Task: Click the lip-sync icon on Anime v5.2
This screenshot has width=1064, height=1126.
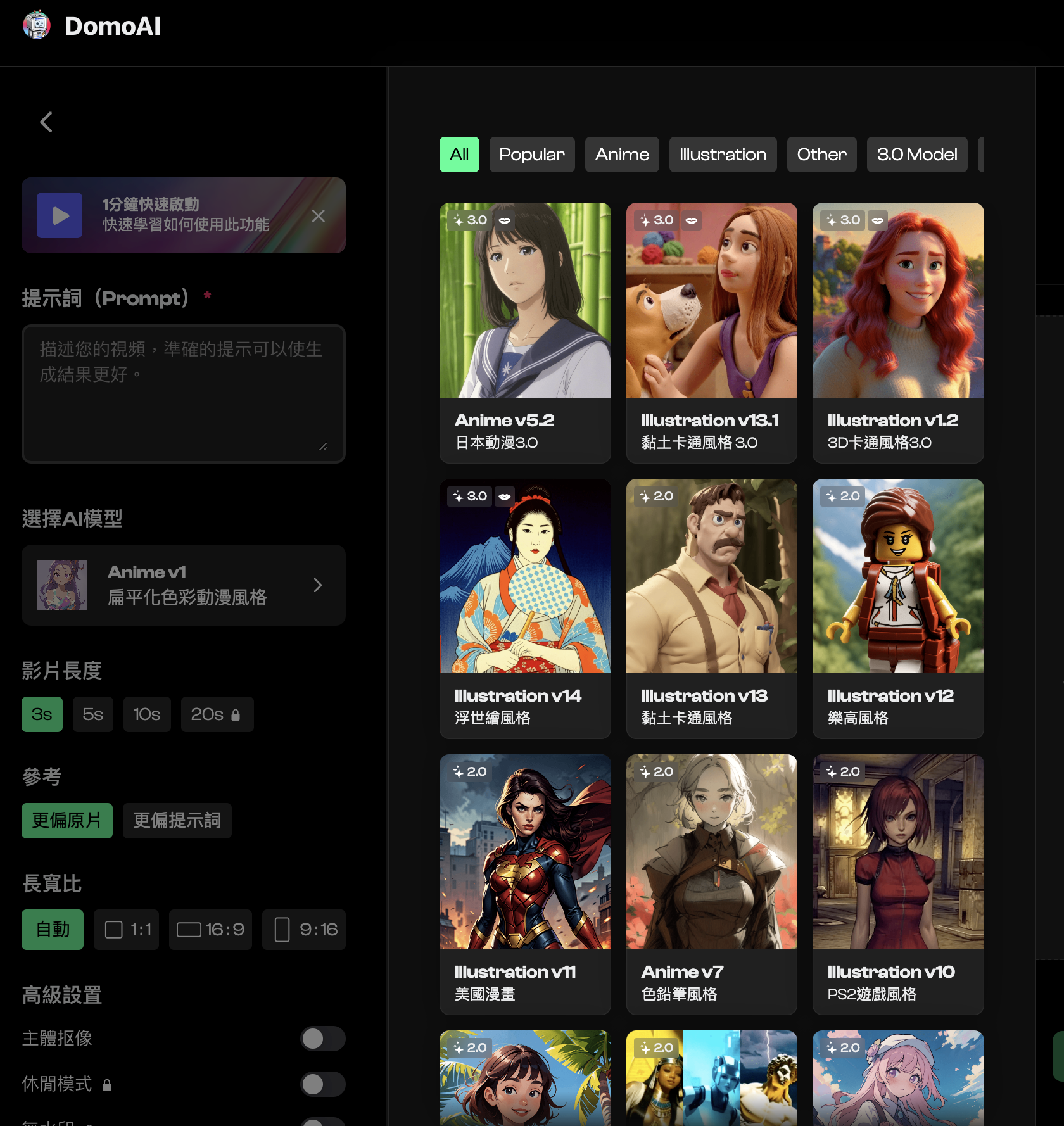Action: tap(505, 220)
